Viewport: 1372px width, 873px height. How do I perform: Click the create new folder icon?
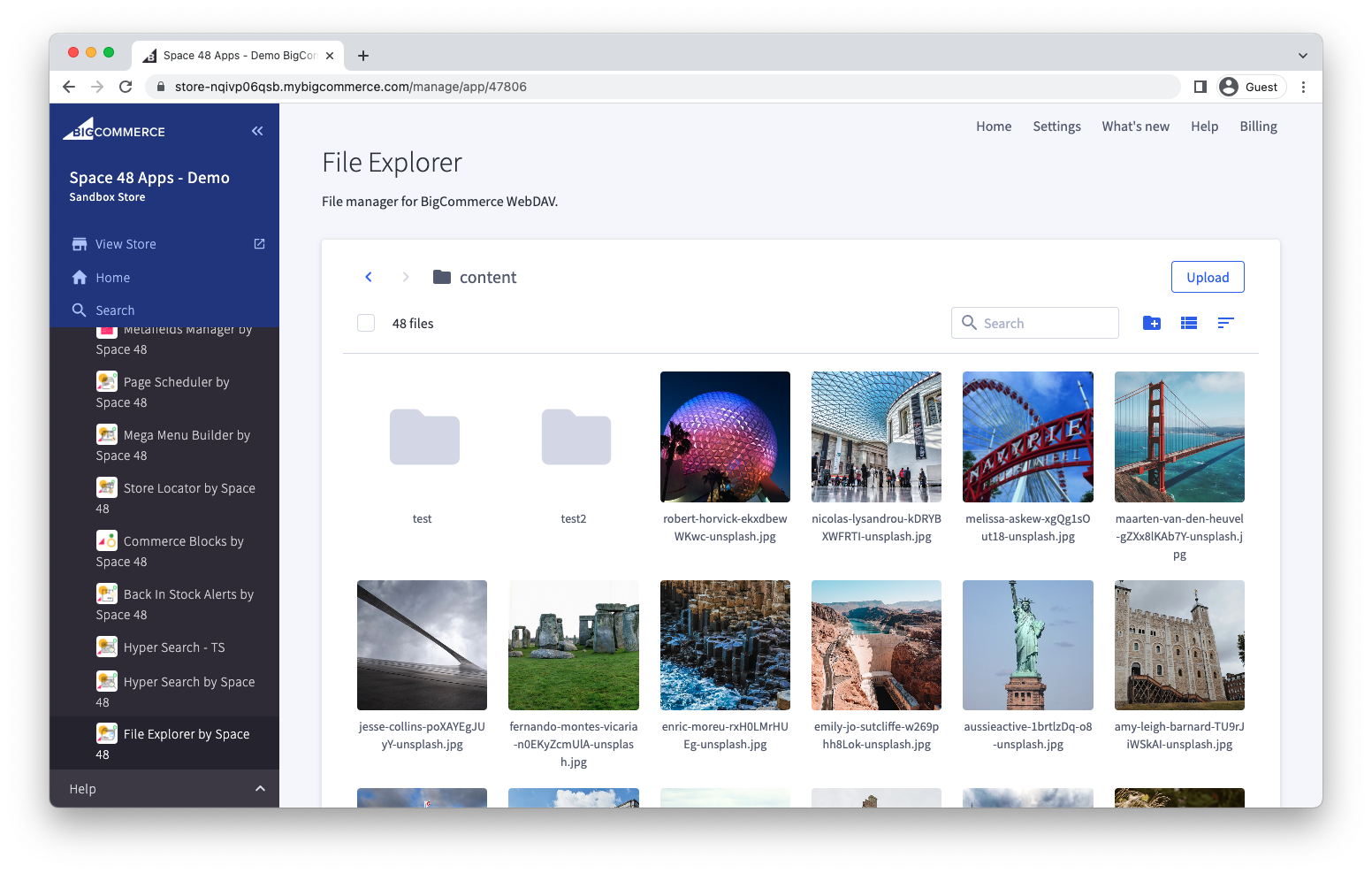(1152, 323)
